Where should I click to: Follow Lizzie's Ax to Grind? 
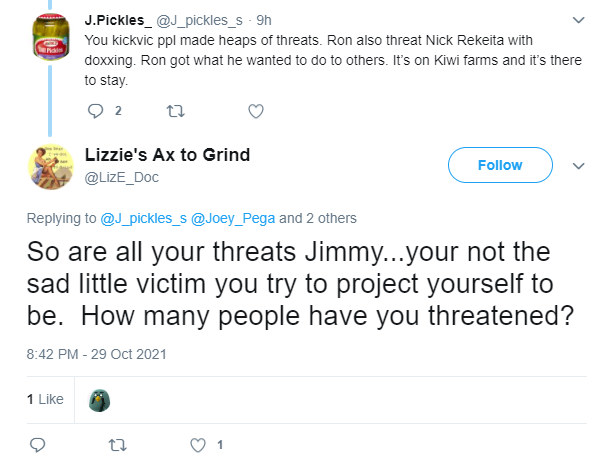coord(500,165)
